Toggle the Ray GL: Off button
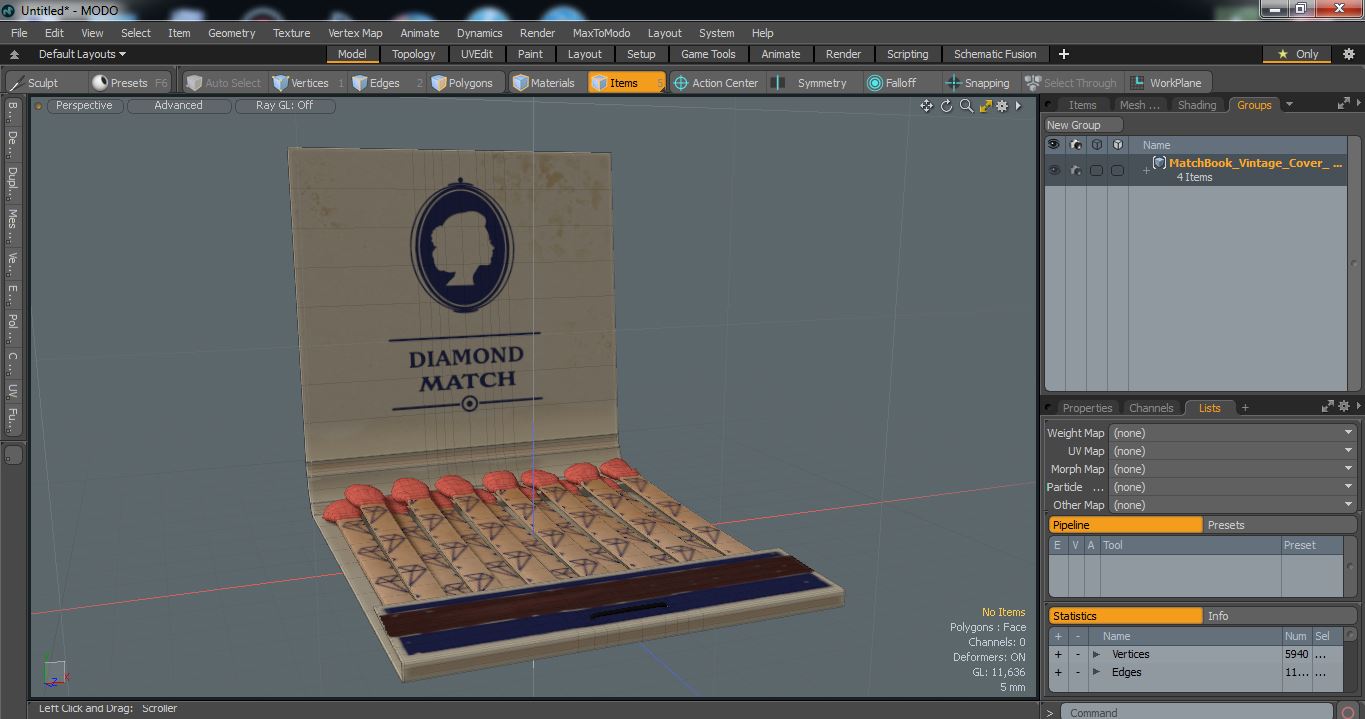1365x719 pixels. pos(284,105)
